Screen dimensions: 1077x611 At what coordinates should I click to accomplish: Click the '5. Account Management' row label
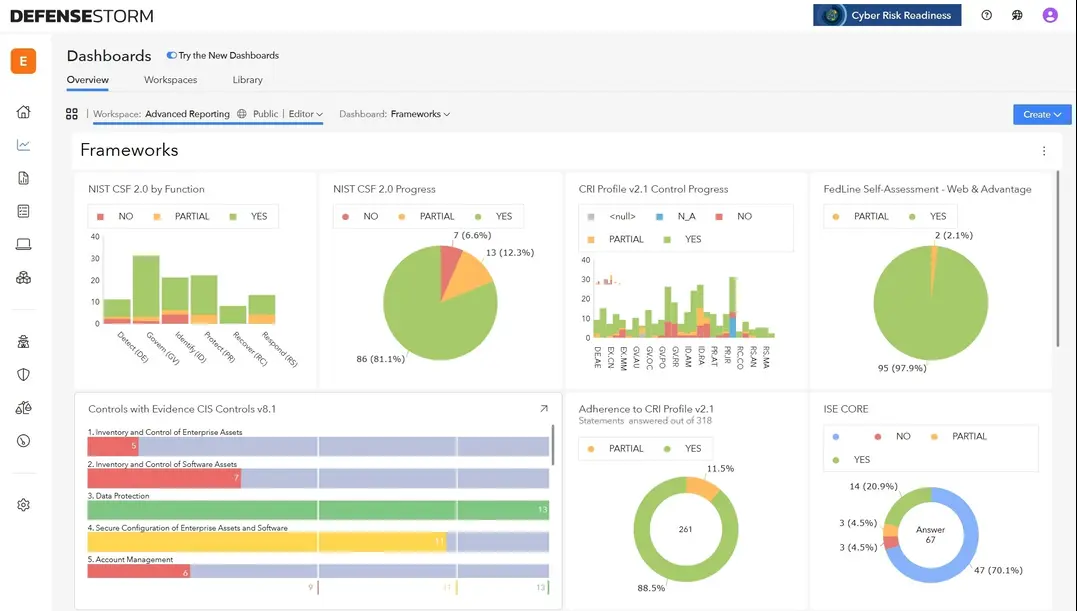(130, 560)
